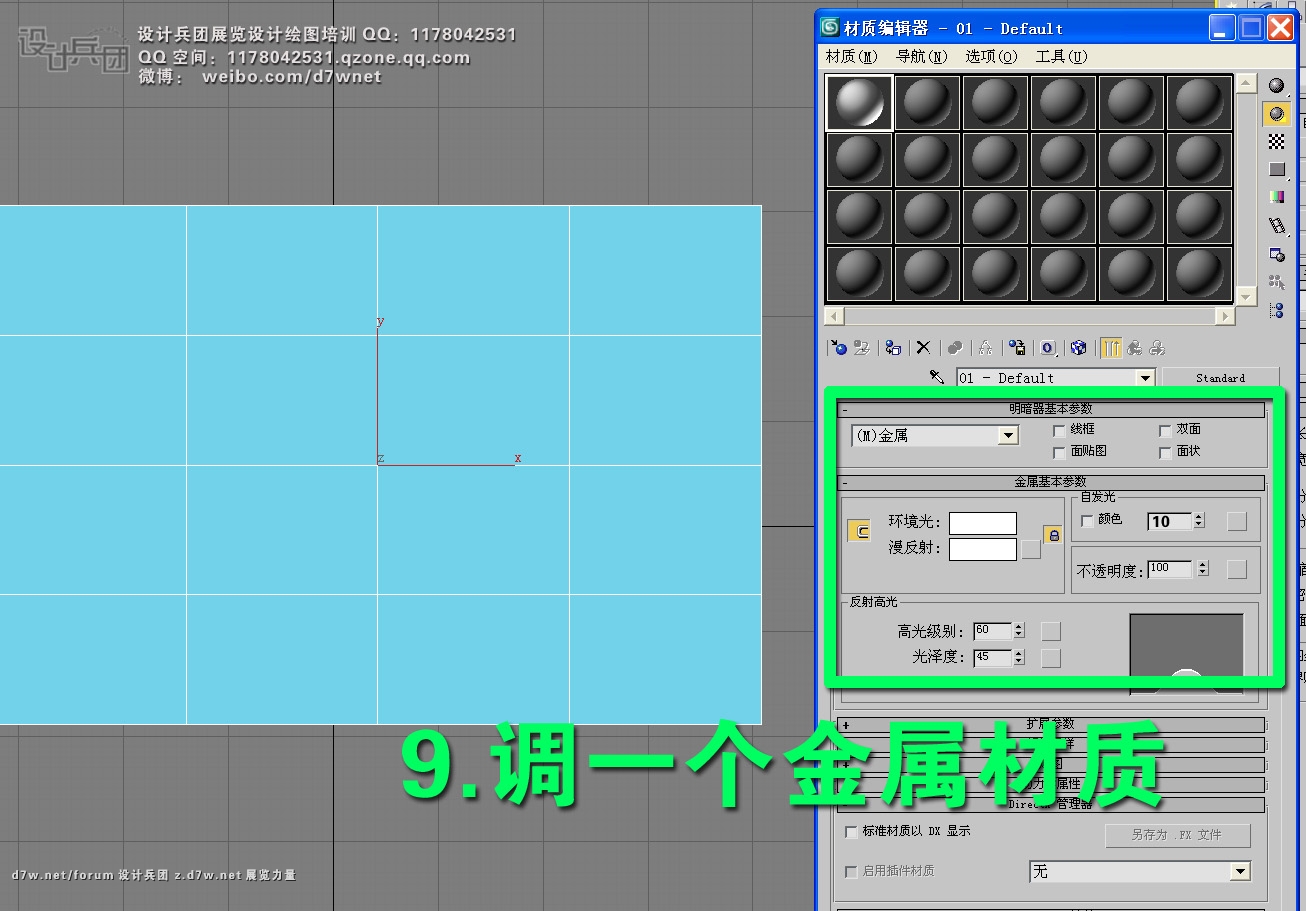Click sample slots vertical scrollbar down arrow

(x=1245, y=296)
